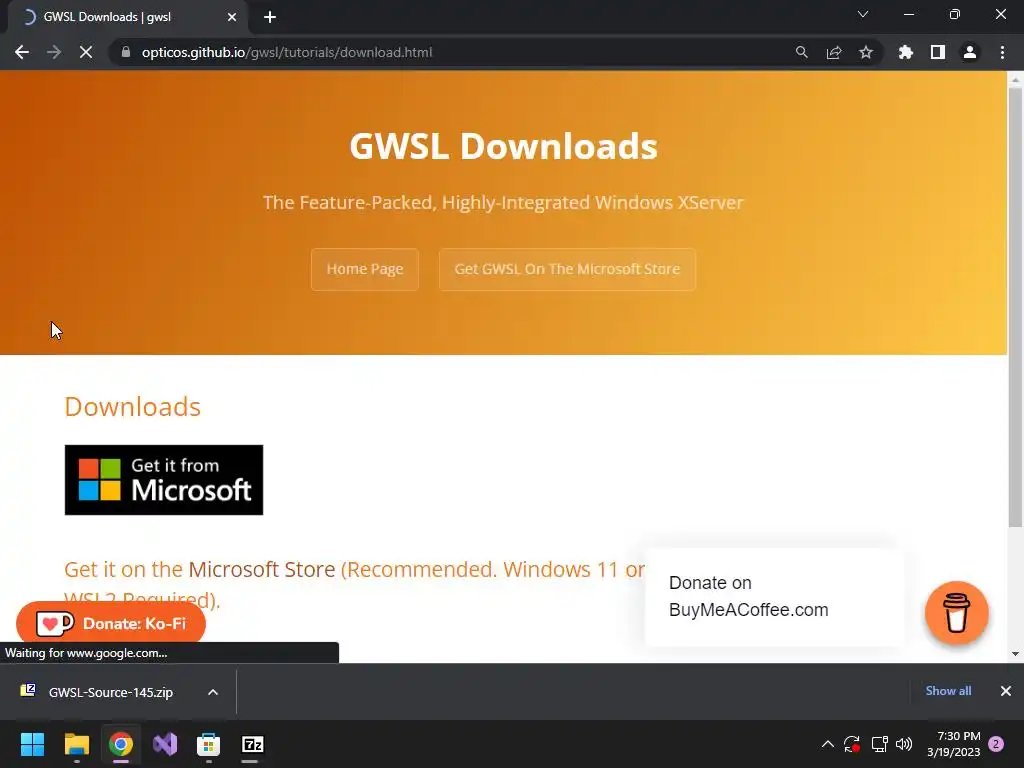Open Visual Studio from the taskbar
Image resolution: width=1024 pixels, height=768 pixels.
(x=165, y=744)
